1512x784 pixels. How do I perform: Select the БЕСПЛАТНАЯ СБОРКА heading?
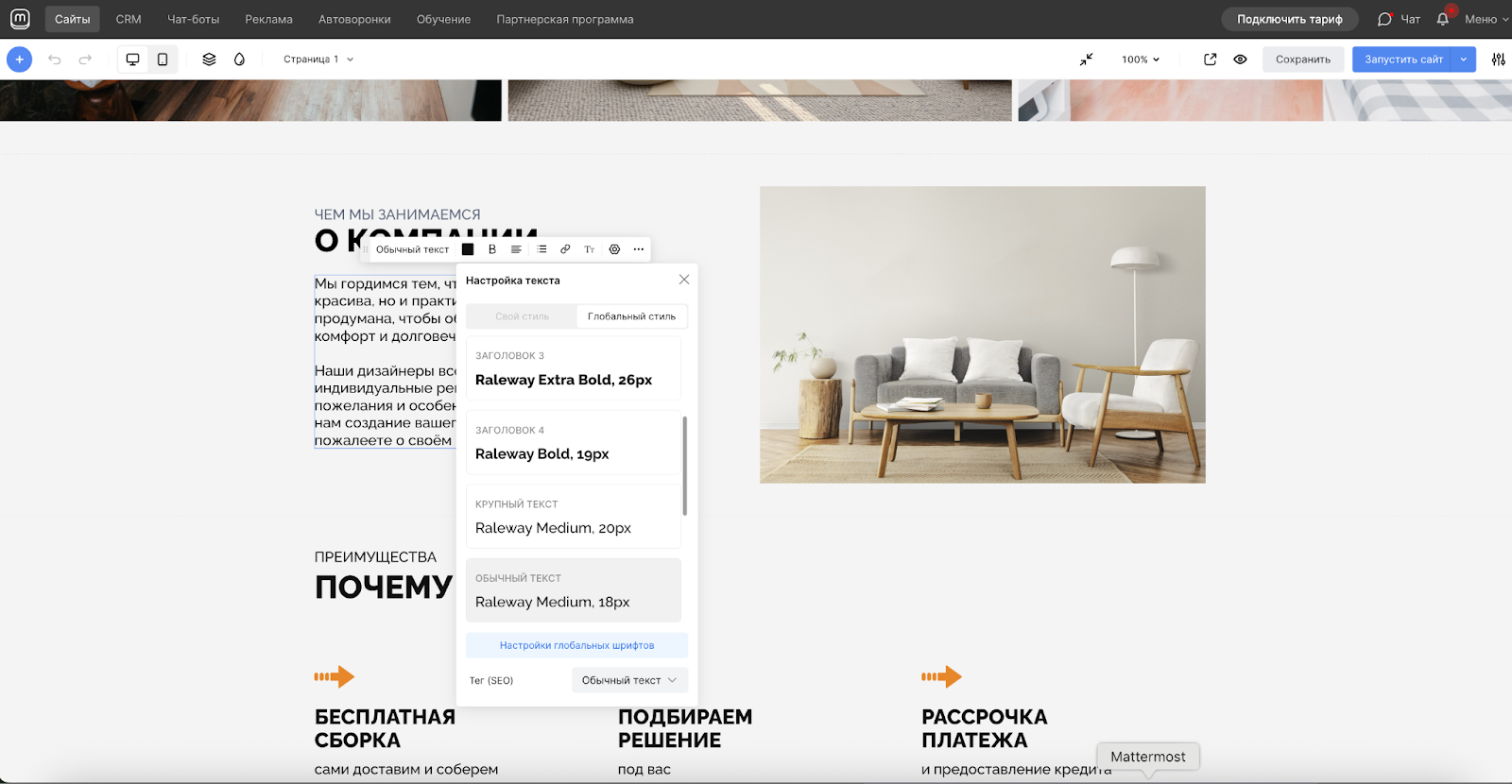click(x=385, y=728)
